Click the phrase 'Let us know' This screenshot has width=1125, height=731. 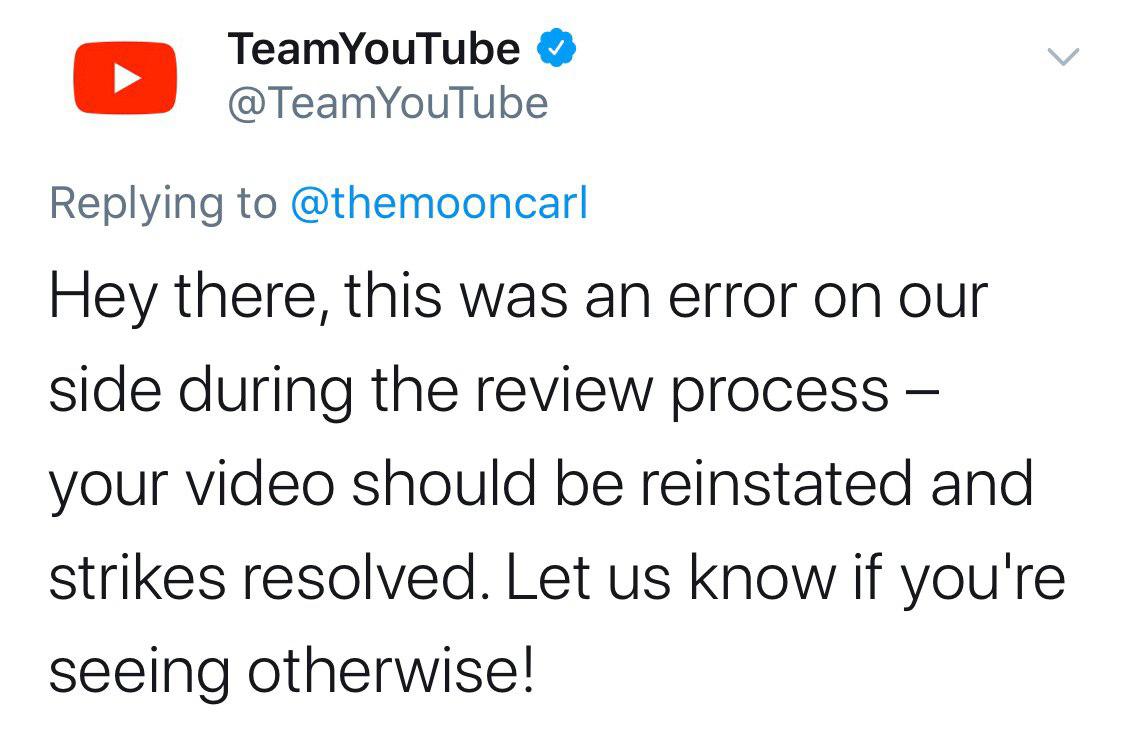pyautogui.click(x=672, y=578)
